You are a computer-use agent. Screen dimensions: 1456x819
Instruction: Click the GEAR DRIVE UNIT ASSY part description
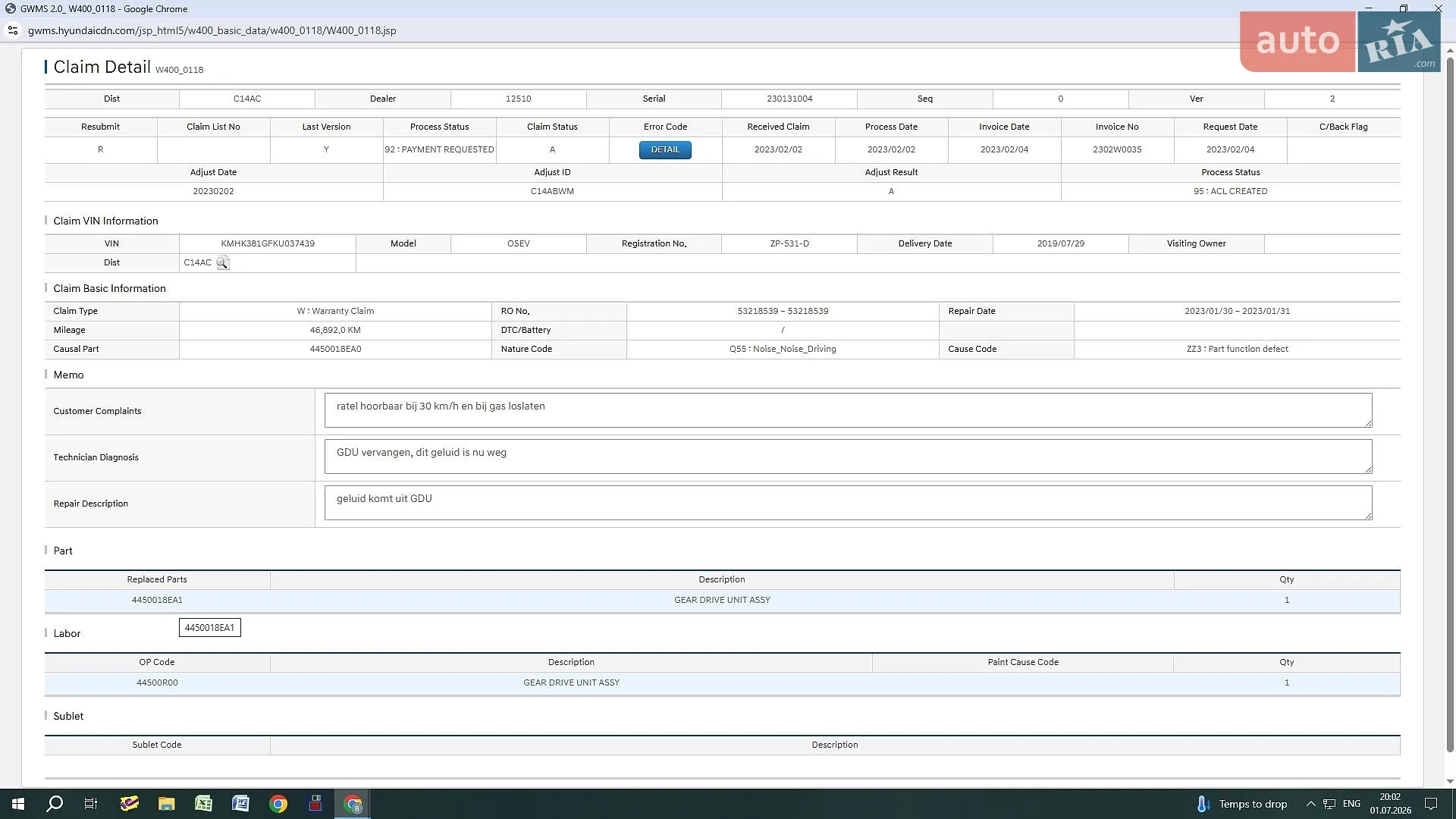click(722, 600)
